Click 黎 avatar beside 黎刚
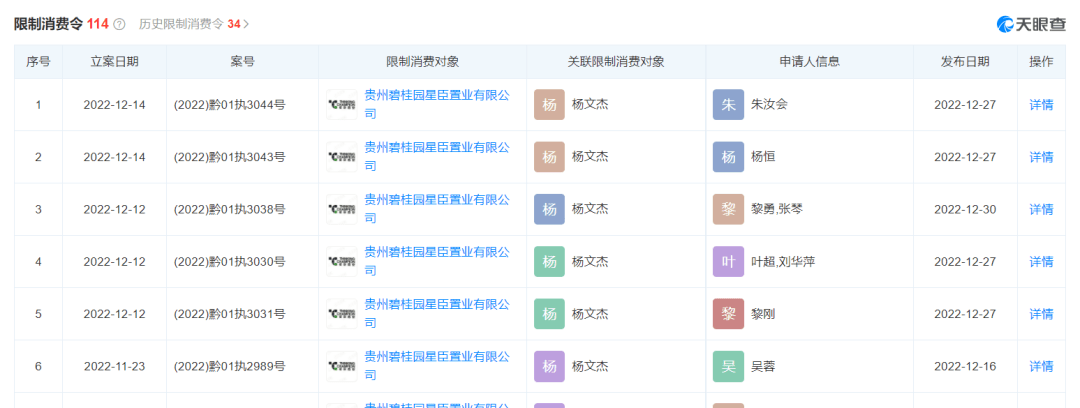 point(728,314)
